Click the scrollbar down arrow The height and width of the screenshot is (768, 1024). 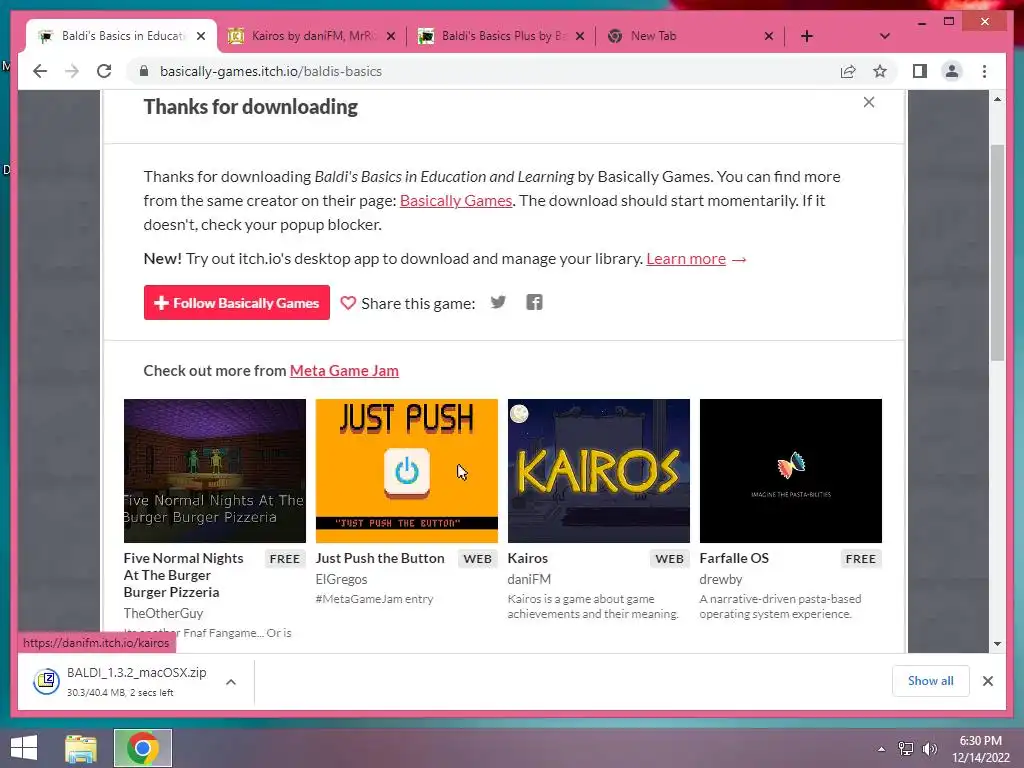(x=997, y=644)
